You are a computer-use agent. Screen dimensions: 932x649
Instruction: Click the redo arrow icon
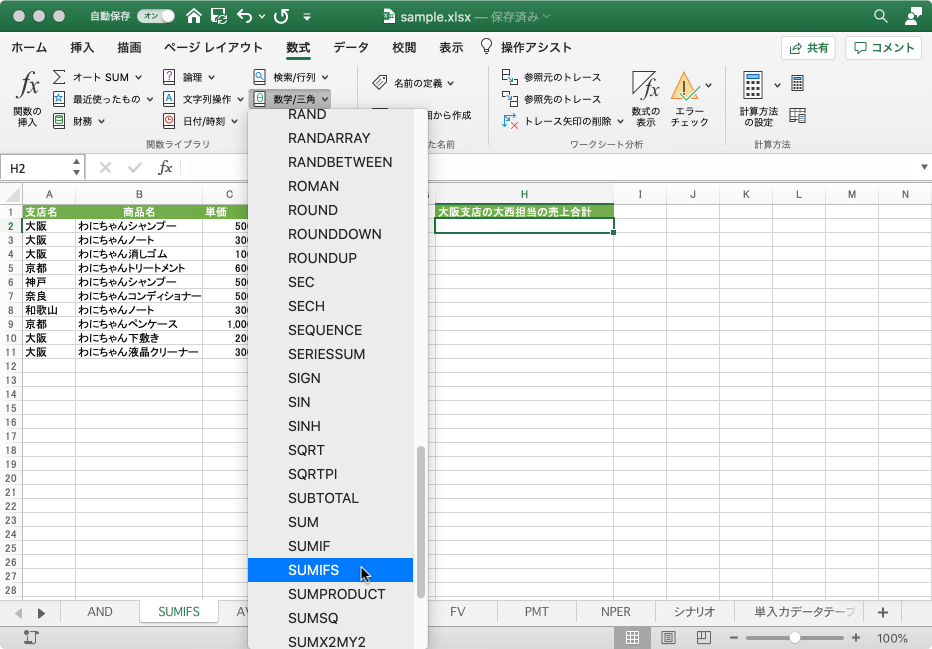[x=281, y=16]
